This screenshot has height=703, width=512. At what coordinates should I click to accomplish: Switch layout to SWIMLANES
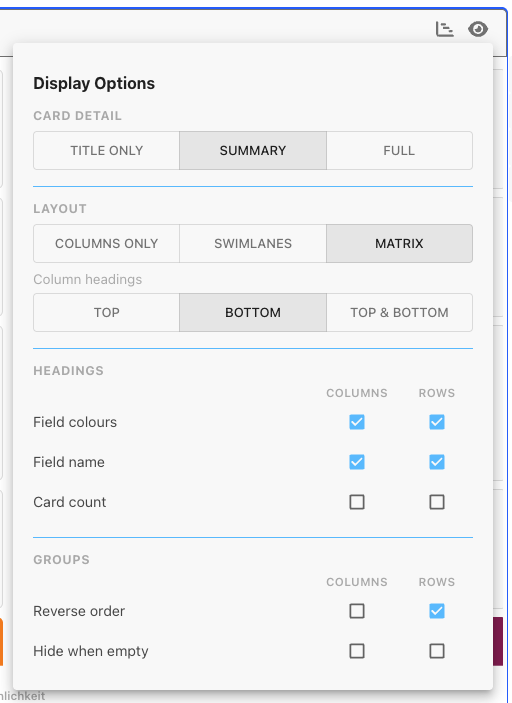click(x=253, y=243)
